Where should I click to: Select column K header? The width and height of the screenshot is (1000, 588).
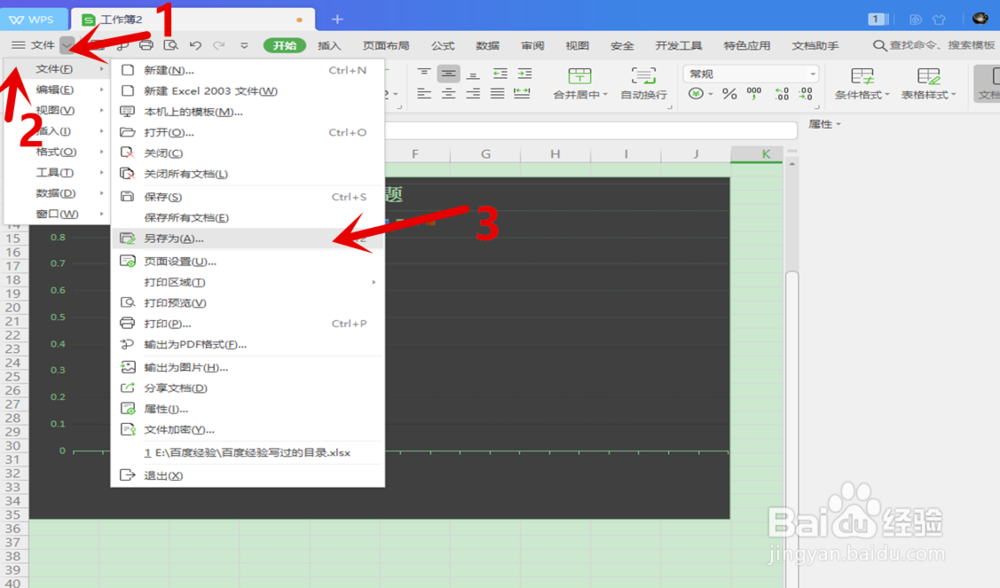[756, 154]
